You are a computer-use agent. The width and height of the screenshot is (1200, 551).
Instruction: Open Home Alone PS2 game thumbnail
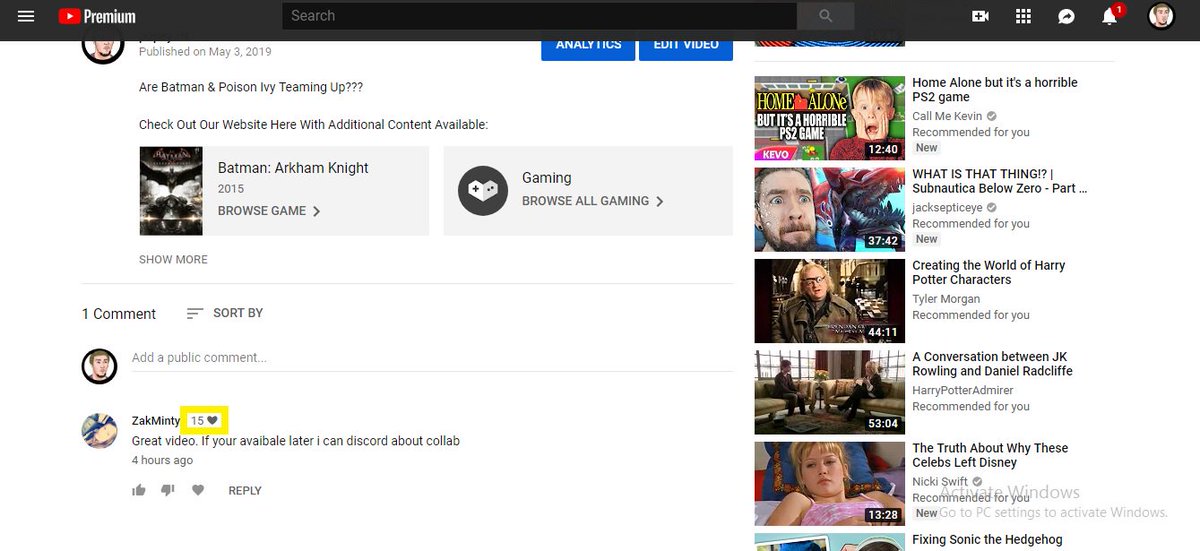829,118
